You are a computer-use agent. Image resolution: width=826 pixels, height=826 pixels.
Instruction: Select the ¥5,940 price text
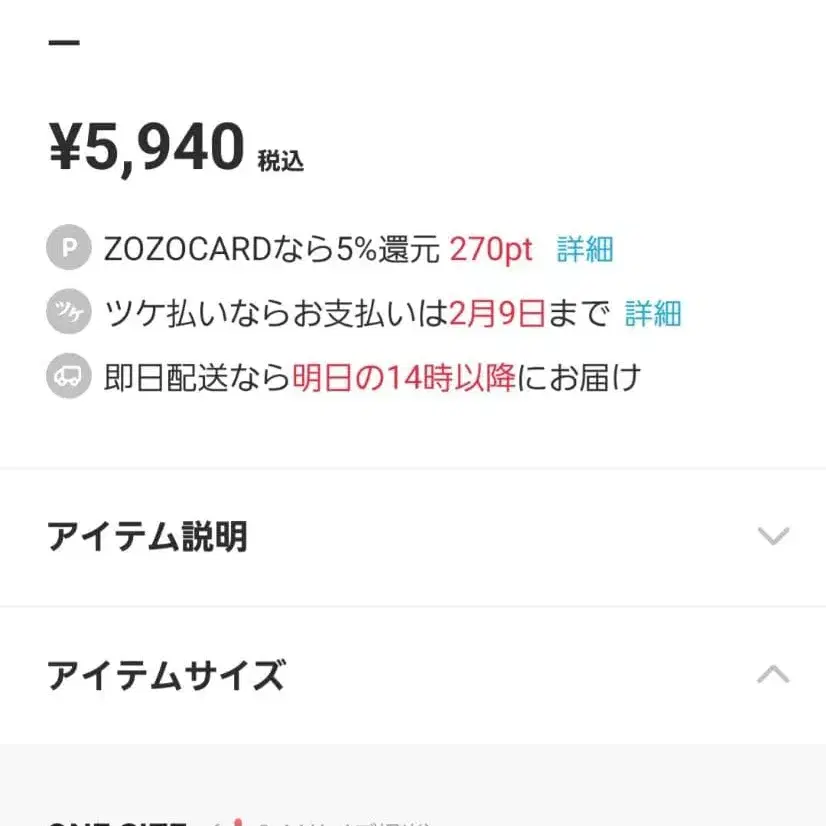point(145,145)
